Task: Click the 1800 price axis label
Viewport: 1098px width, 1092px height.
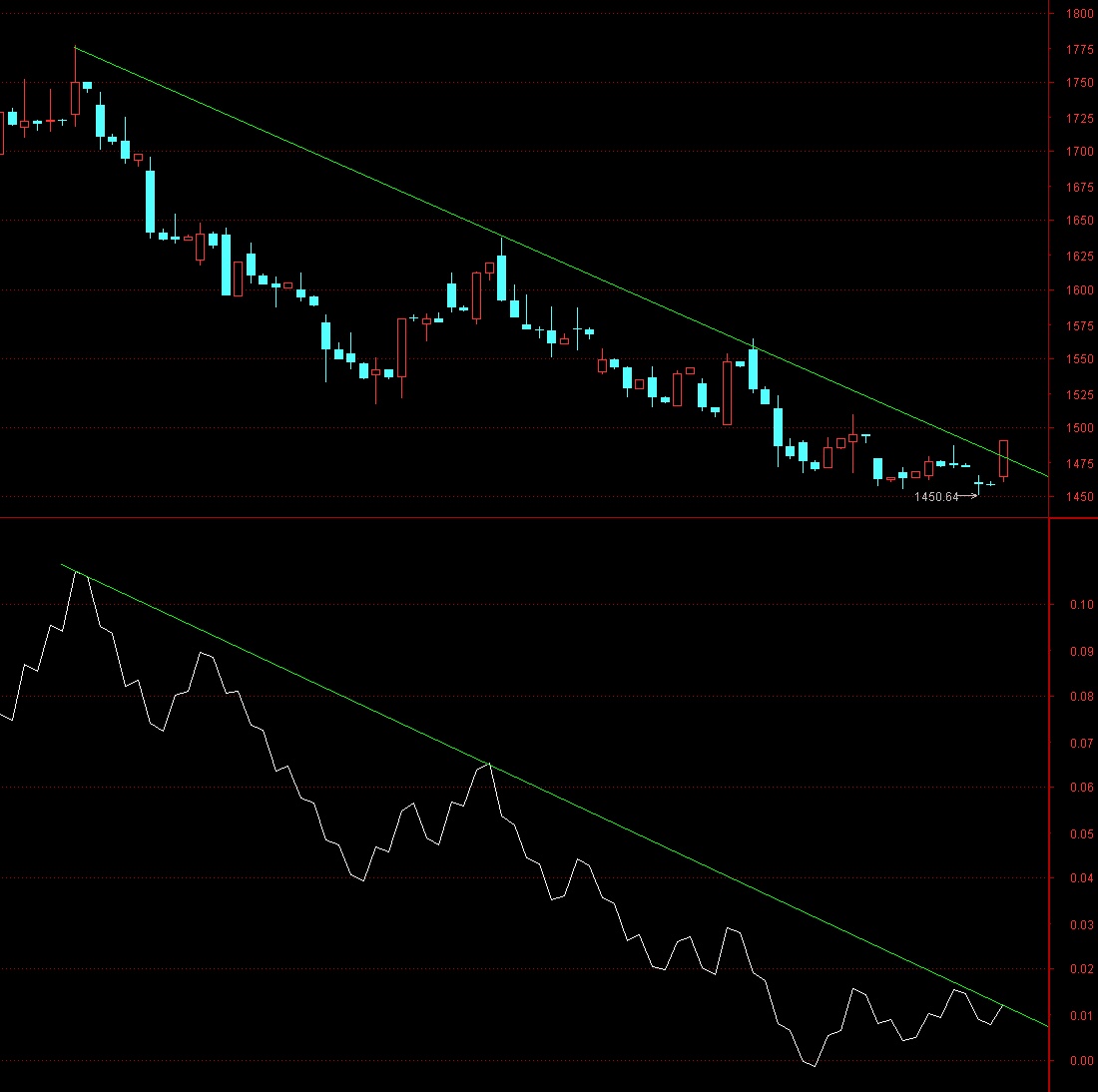Action: click(x=1079, y=13)
